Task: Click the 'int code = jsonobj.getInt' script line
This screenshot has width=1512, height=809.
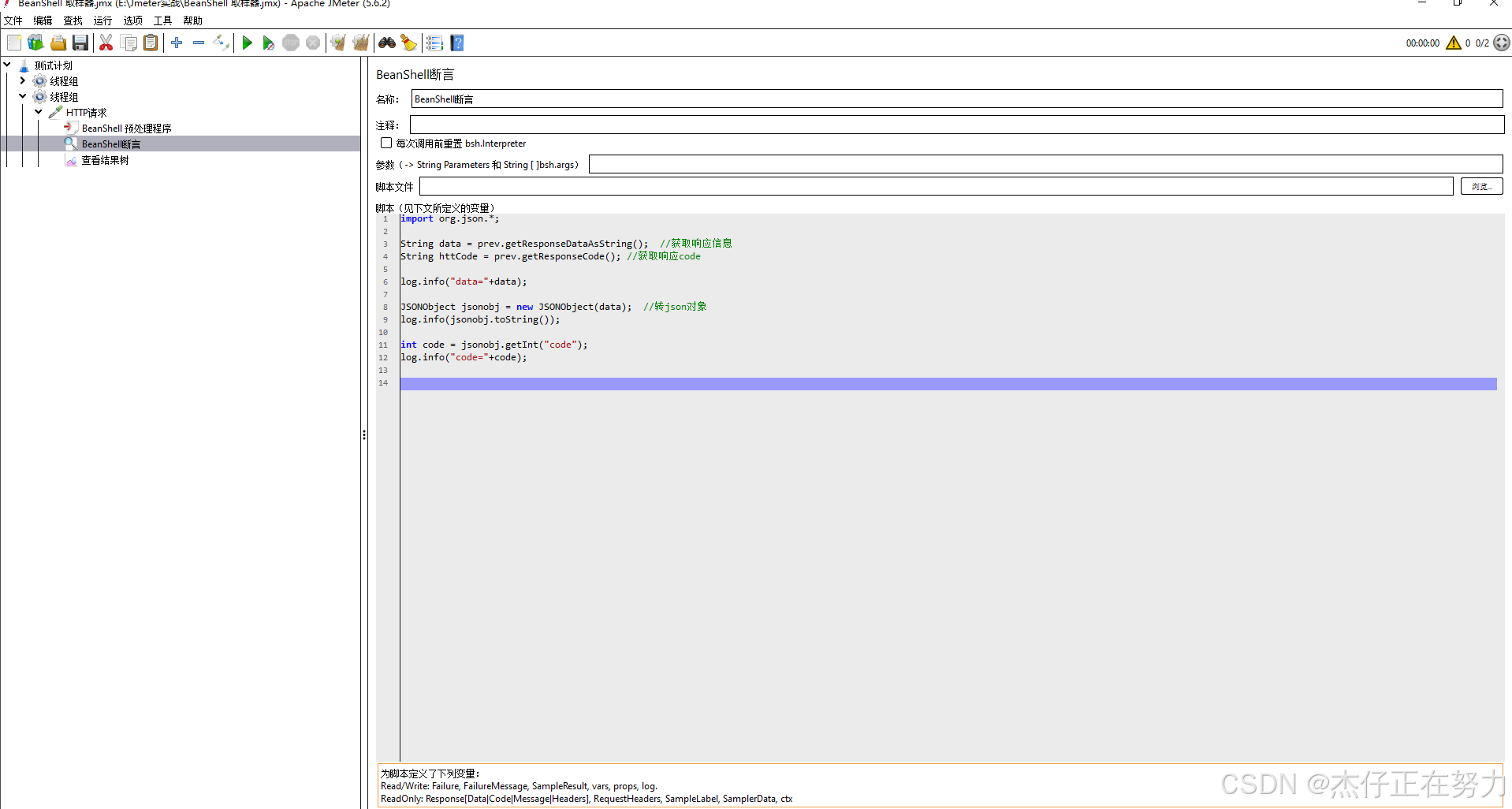Action: (493, 345)
